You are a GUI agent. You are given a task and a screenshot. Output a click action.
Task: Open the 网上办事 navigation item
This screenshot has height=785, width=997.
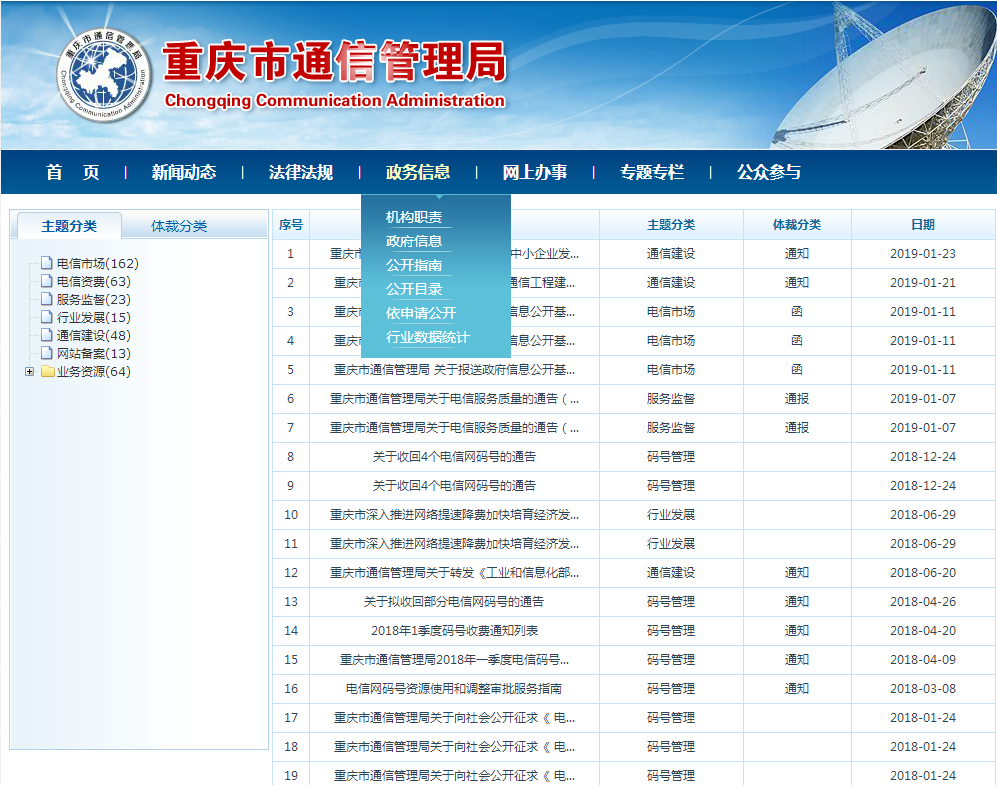coord(534,172)
